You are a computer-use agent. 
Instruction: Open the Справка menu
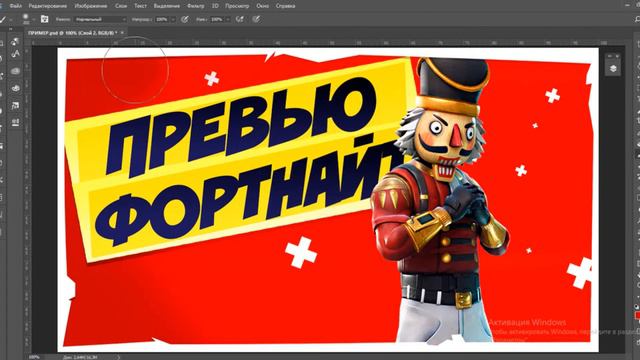click(285, 6)
